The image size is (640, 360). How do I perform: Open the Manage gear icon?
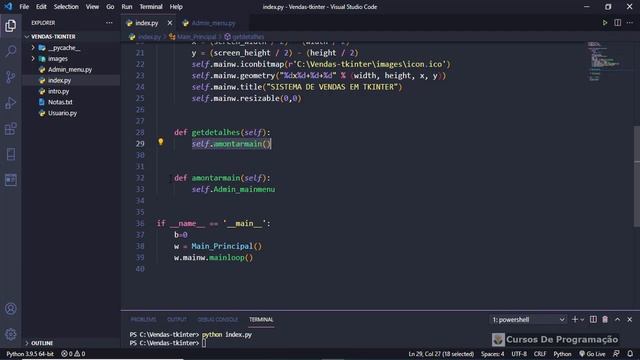click(11, 334)
